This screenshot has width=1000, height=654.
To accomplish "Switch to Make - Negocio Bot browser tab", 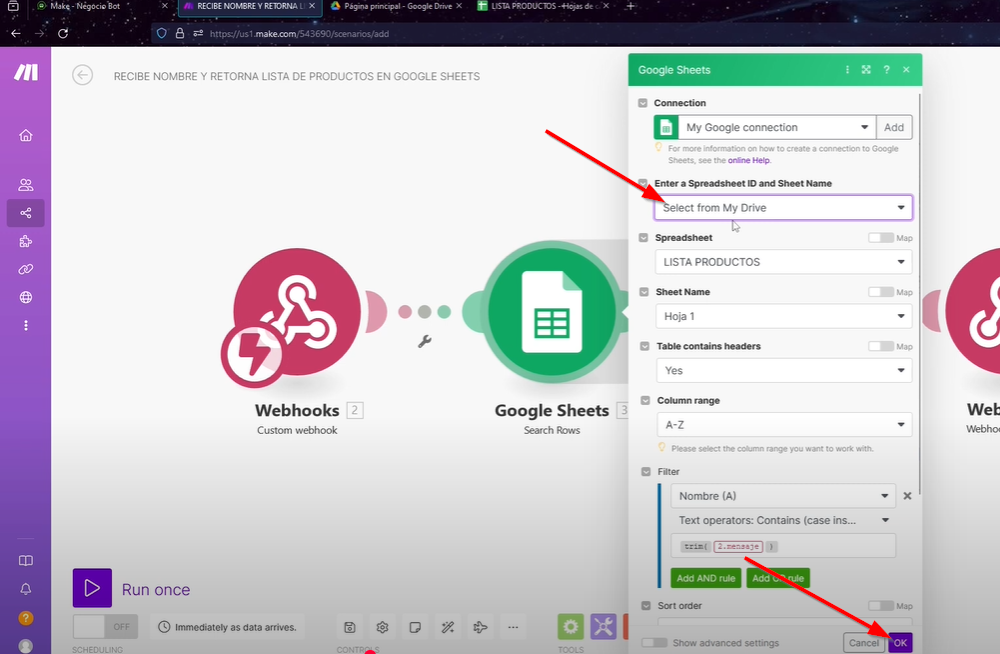I will coord(103,6).
